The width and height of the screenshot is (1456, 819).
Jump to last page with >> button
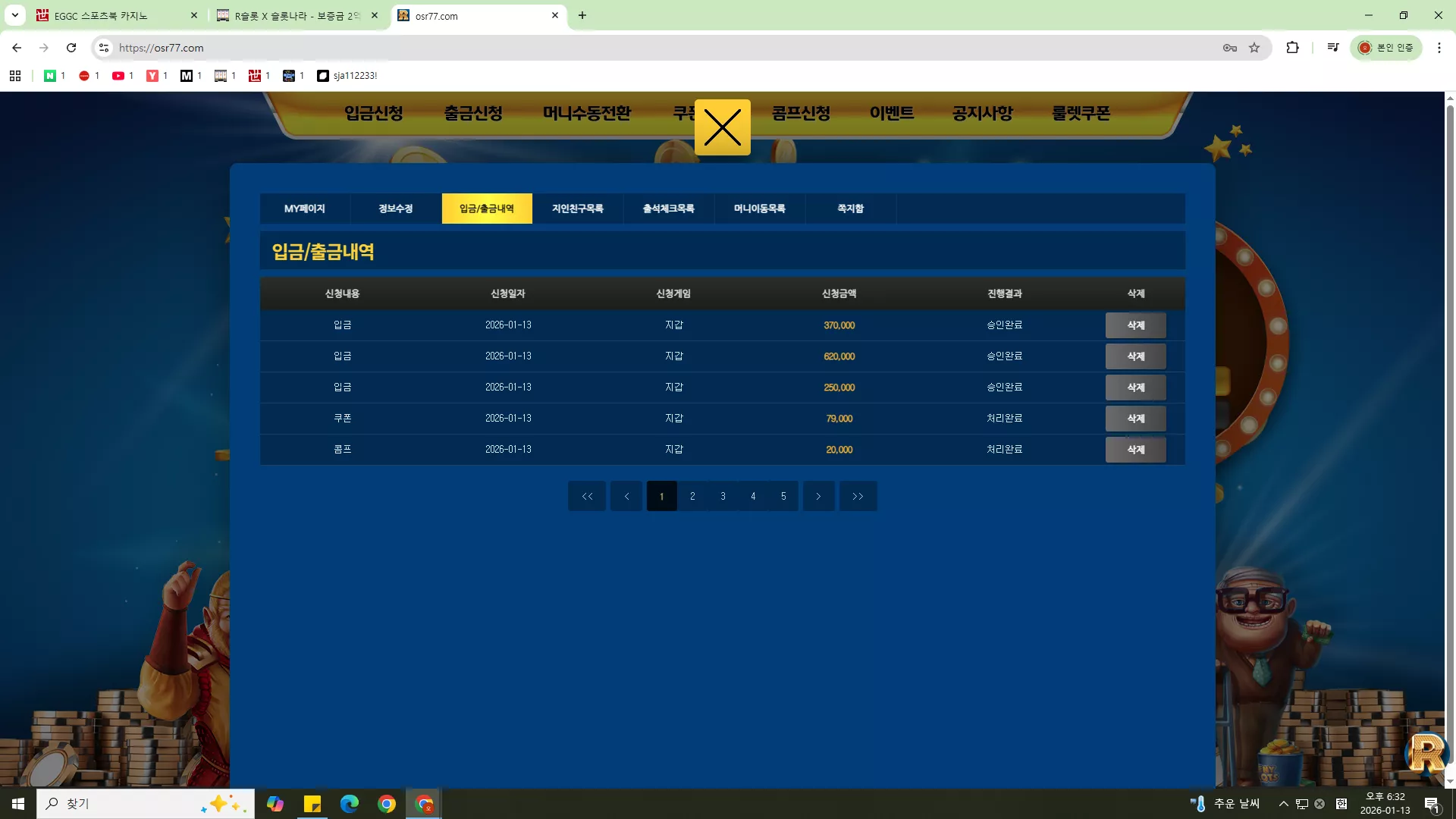tap(858, 496)
